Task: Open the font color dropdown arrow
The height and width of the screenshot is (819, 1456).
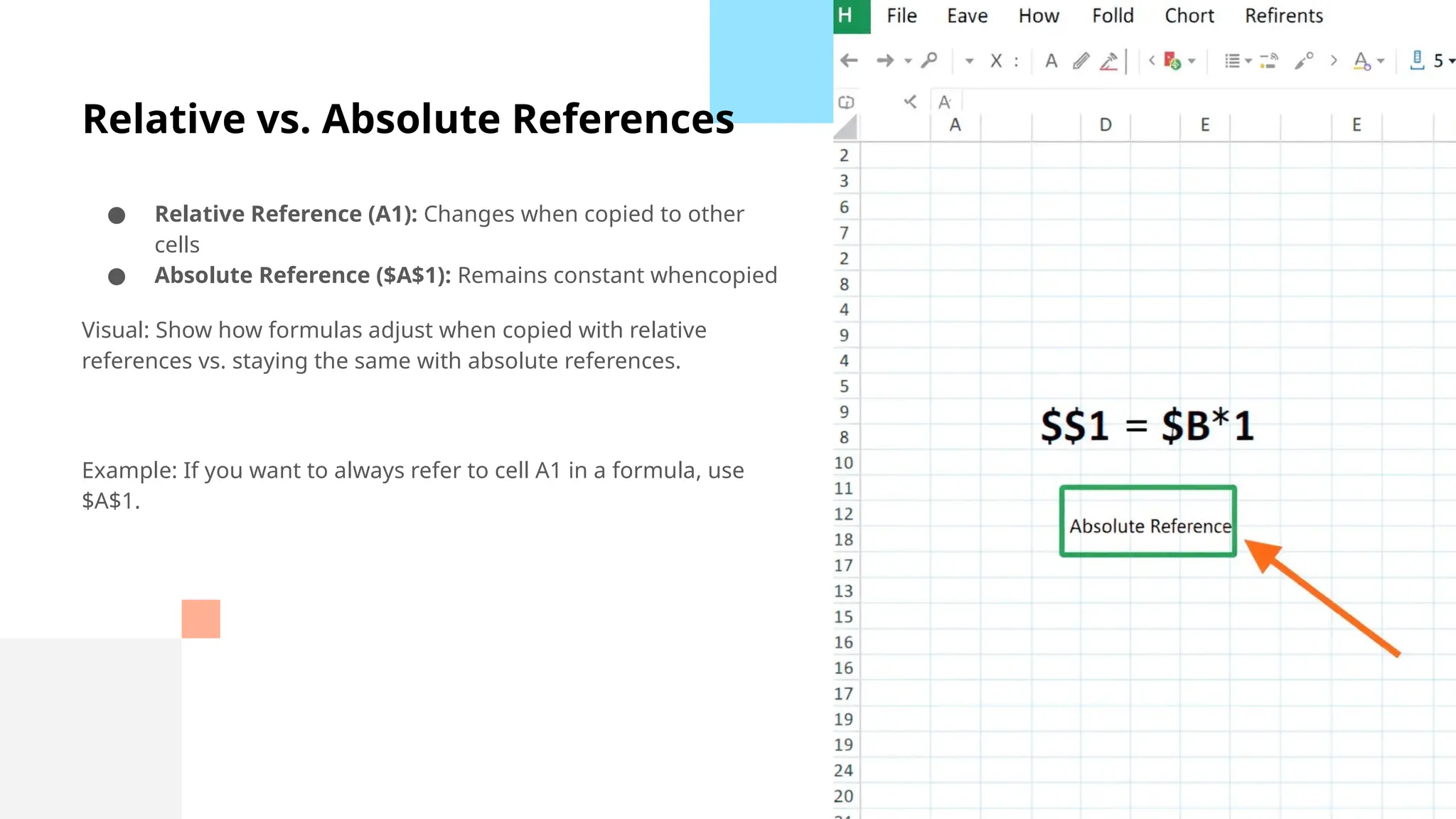Action: (1381, 61)
